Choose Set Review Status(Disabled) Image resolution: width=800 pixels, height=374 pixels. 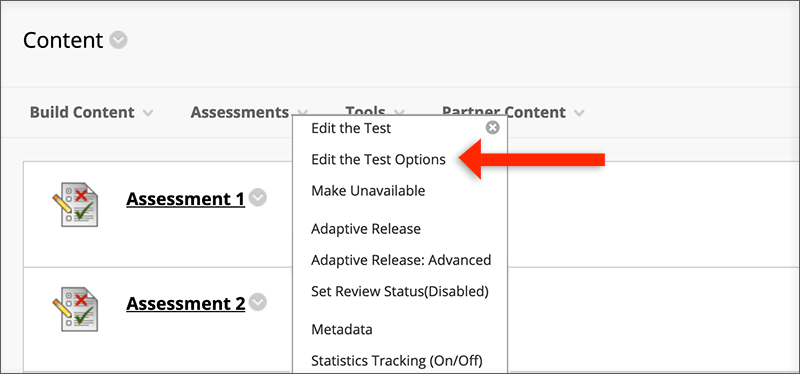click(x=400, y=292)
